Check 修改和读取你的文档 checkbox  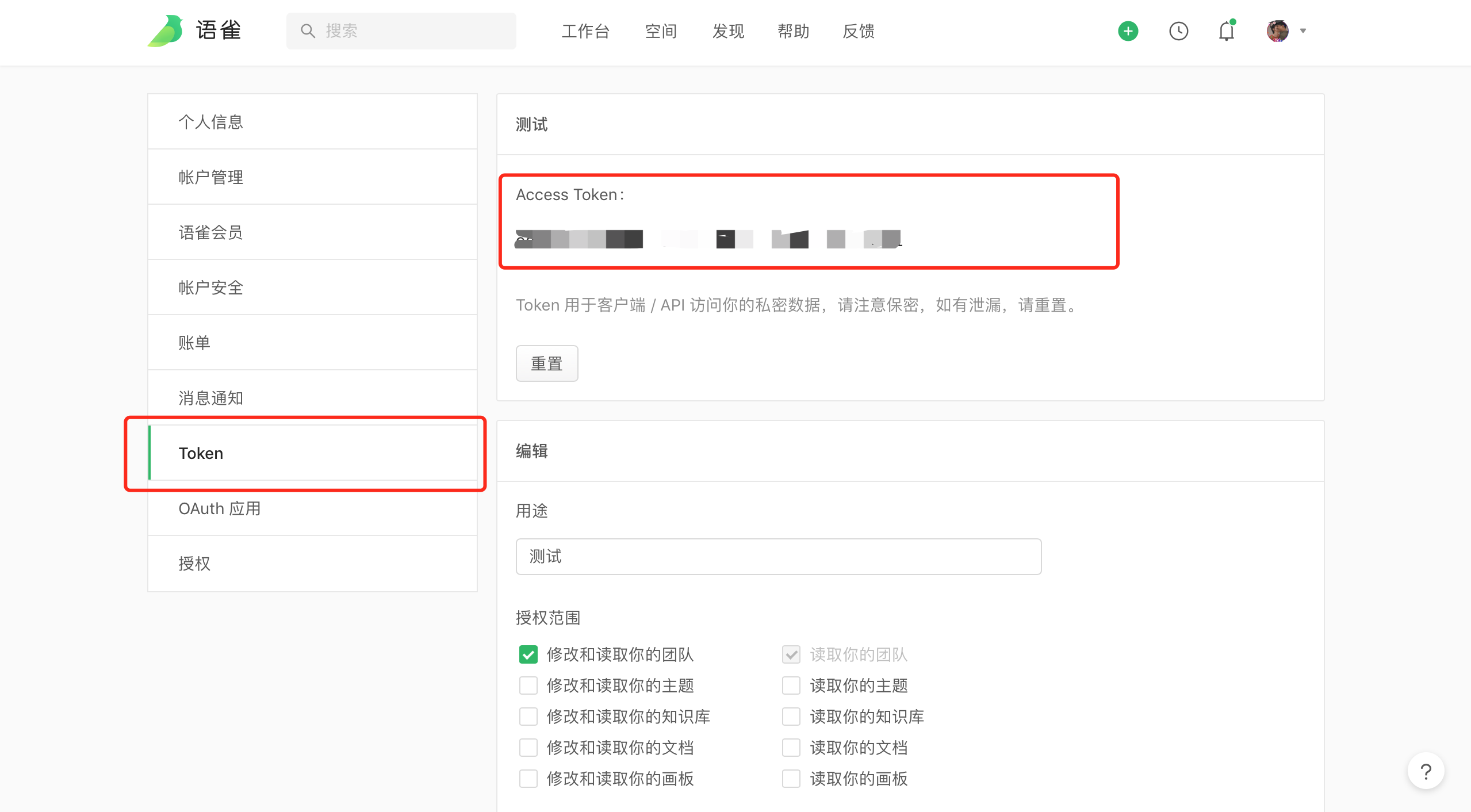click(x=528, y=748)
